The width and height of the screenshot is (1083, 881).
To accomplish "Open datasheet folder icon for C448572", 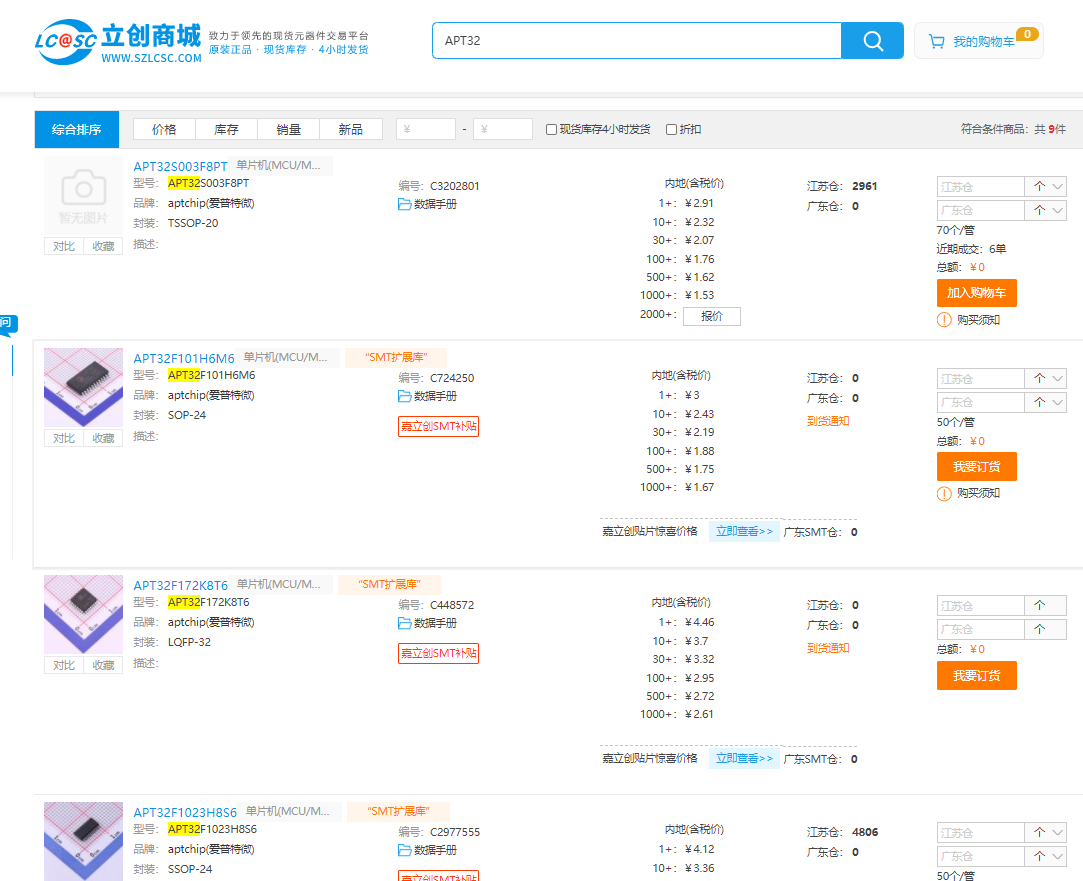I will 405,623.
